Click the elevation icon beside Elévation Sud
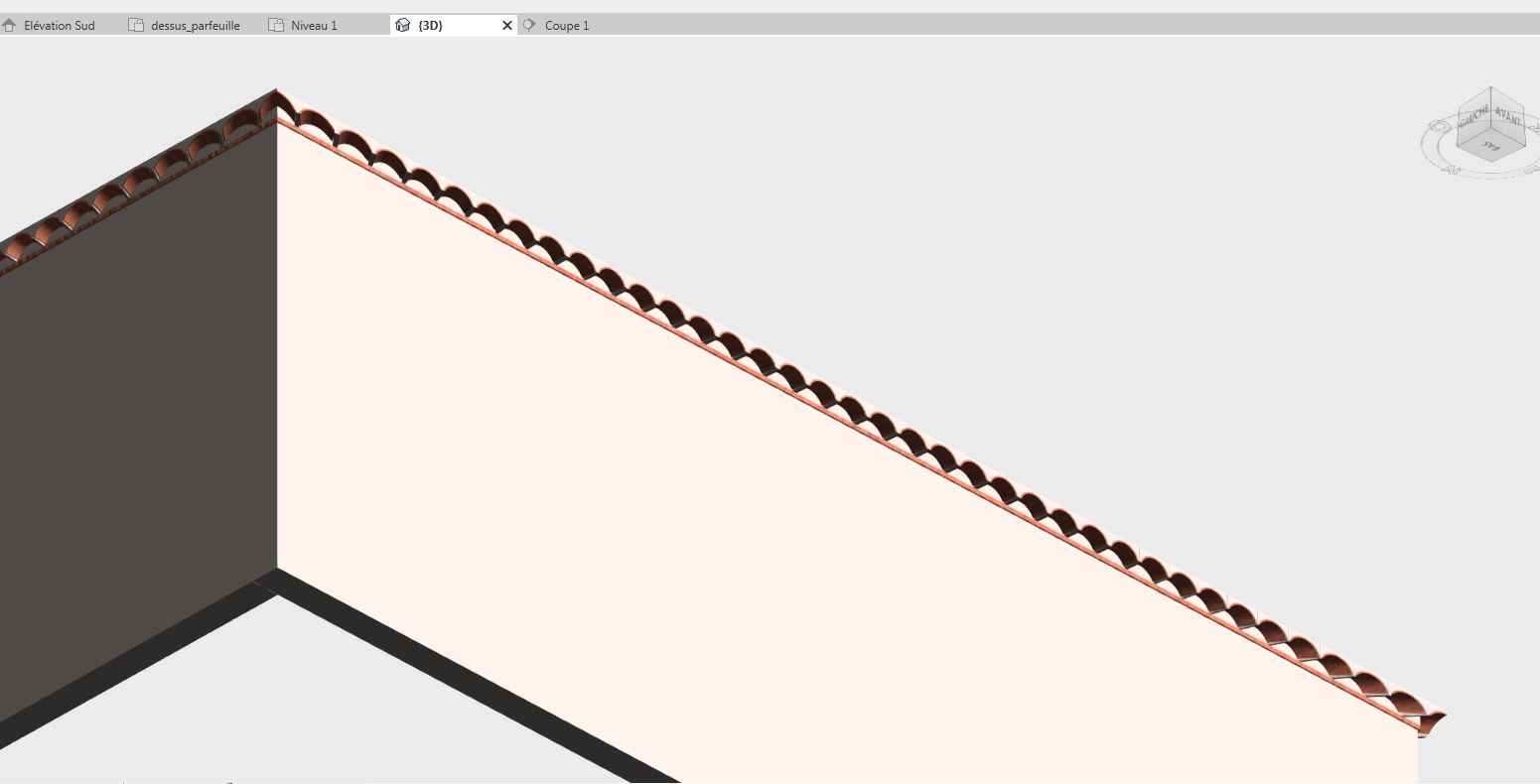 click(10, 26)
